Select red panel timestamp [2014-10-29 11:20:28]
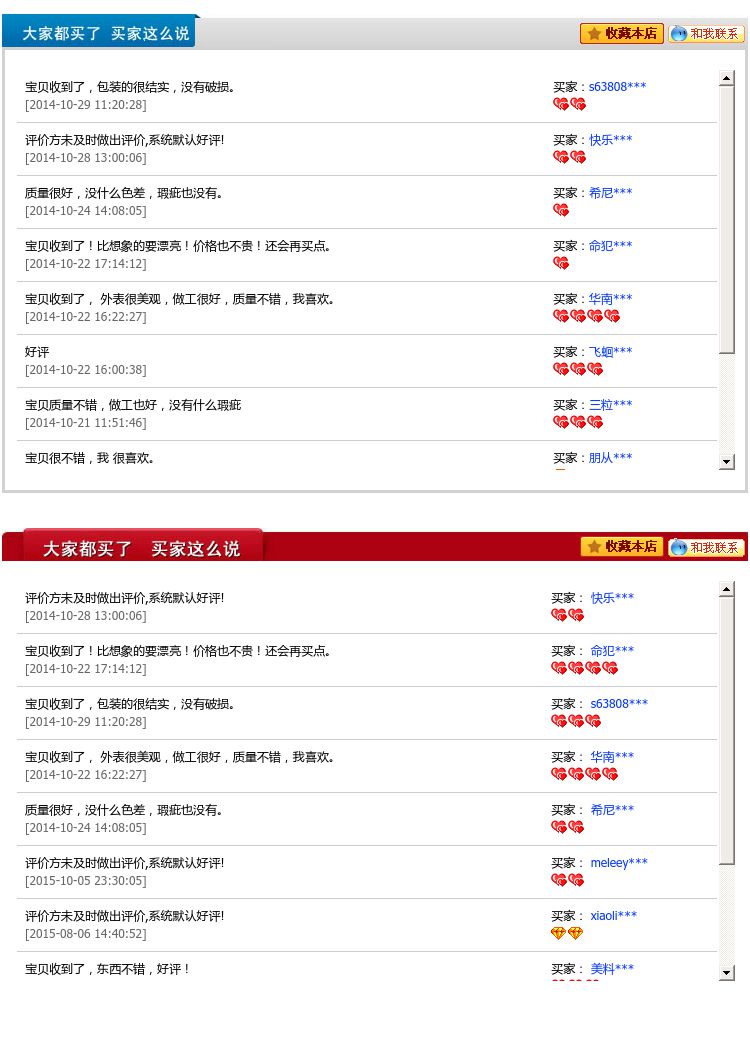Screen dimensions: 750x1042 (86, 722)
